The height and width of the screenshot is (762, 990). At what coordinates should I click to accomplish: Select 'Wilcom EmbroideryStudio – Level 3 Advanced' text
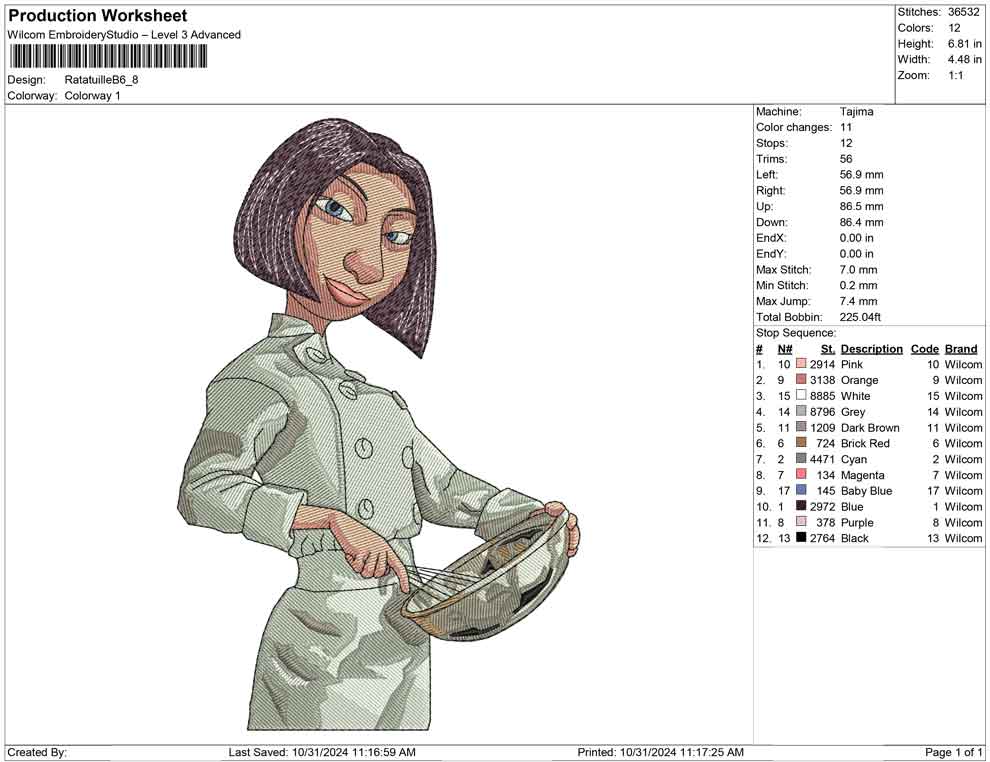click(x=124, y=35)
